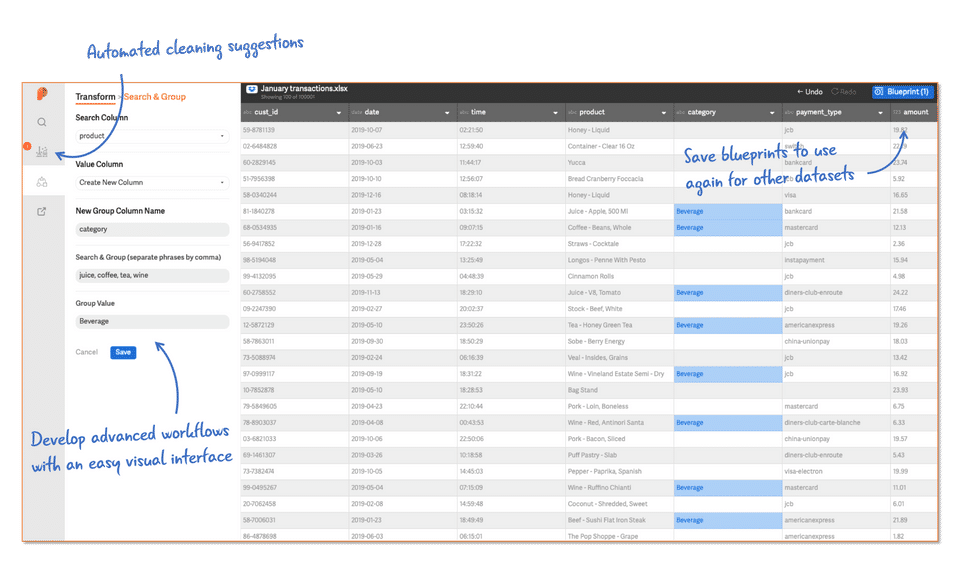Click the Group Value field with Beverage
This screenshot has height=563, width=960.
(x=152, y=321)
